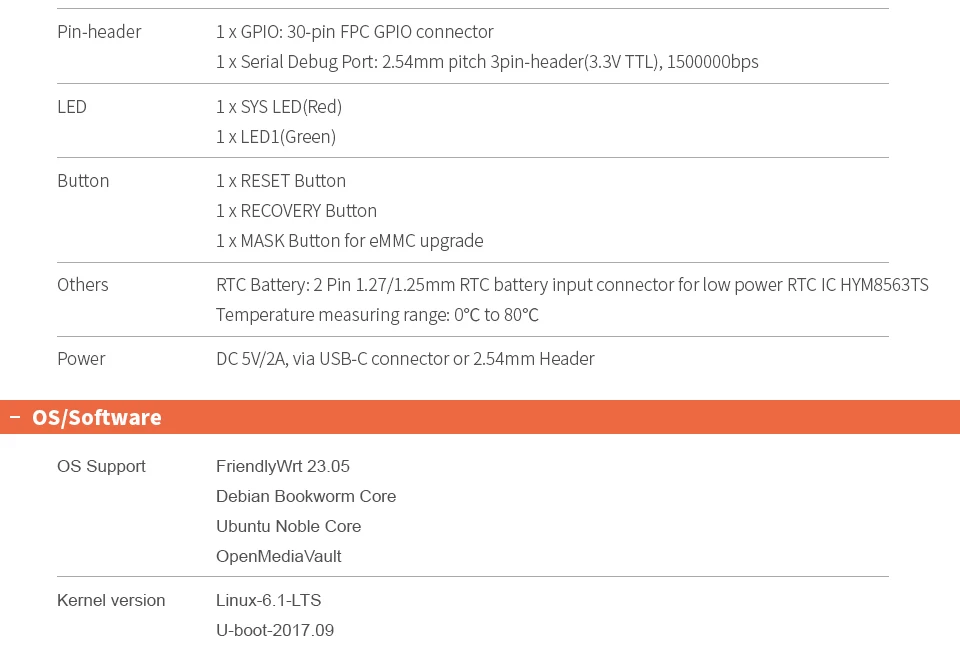Click the Temperature measuring range line
The width and height of the screenshot is (960, 652).
click(377, 315)
